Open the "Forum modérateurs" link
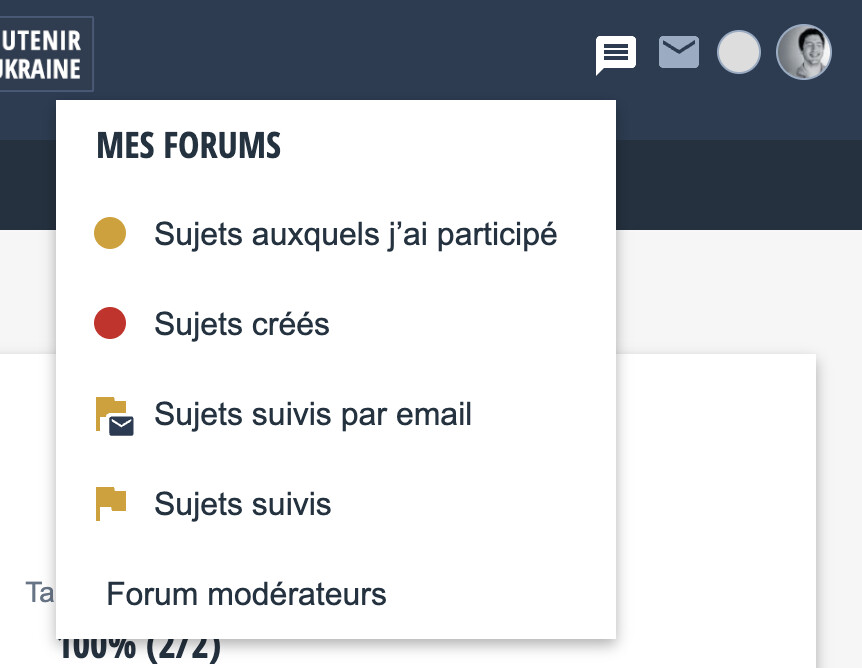 (x=246, y=594)
